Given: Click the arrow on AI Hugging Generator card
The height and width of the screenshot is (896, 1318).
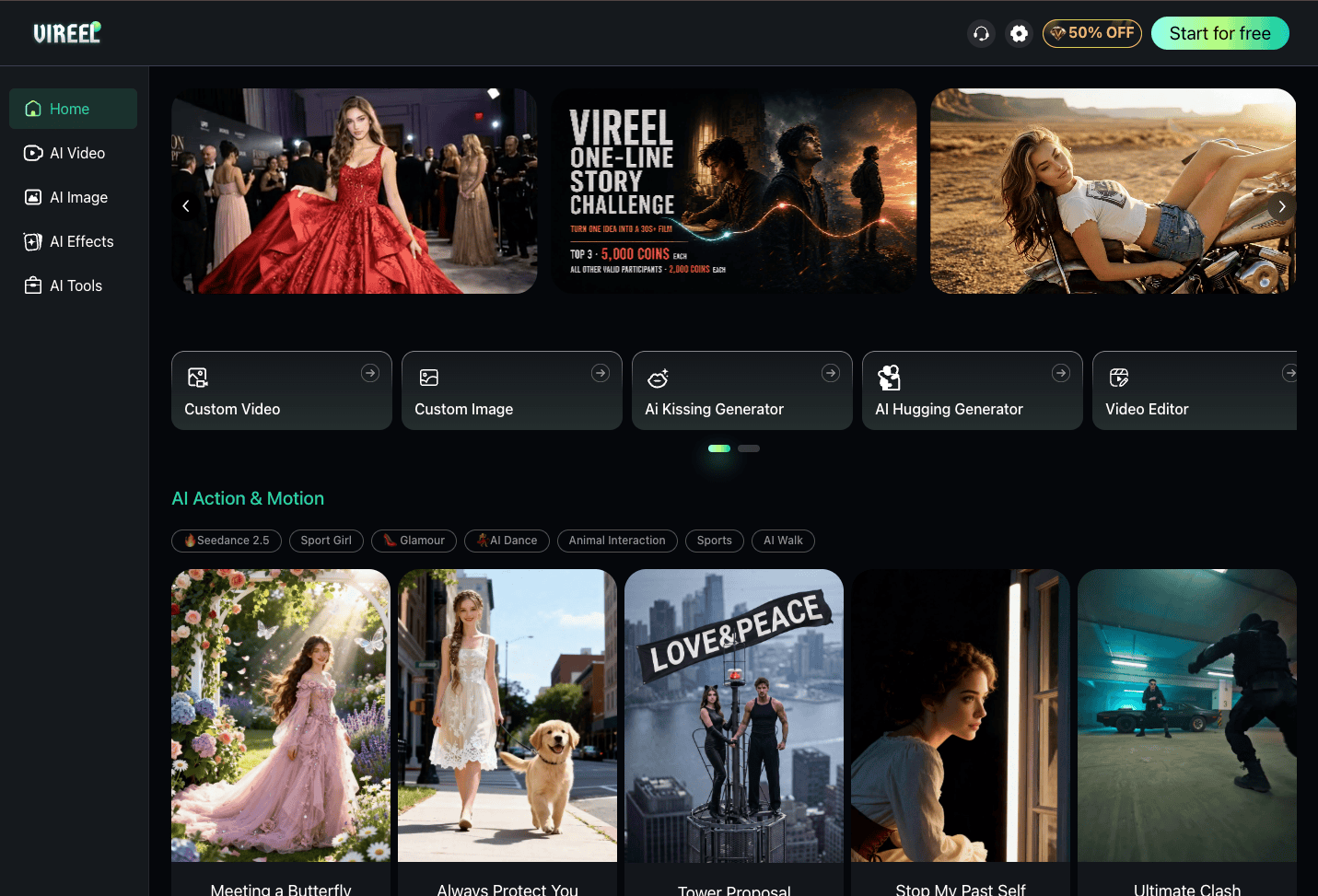Looking at the screenshot, I should point(1061,373).
